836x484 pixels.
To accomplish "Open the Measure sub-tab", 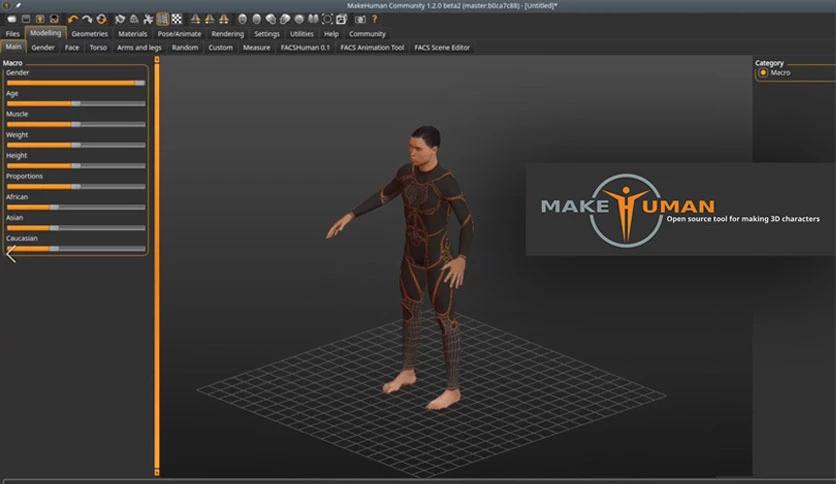I will [x=256, y=47].
